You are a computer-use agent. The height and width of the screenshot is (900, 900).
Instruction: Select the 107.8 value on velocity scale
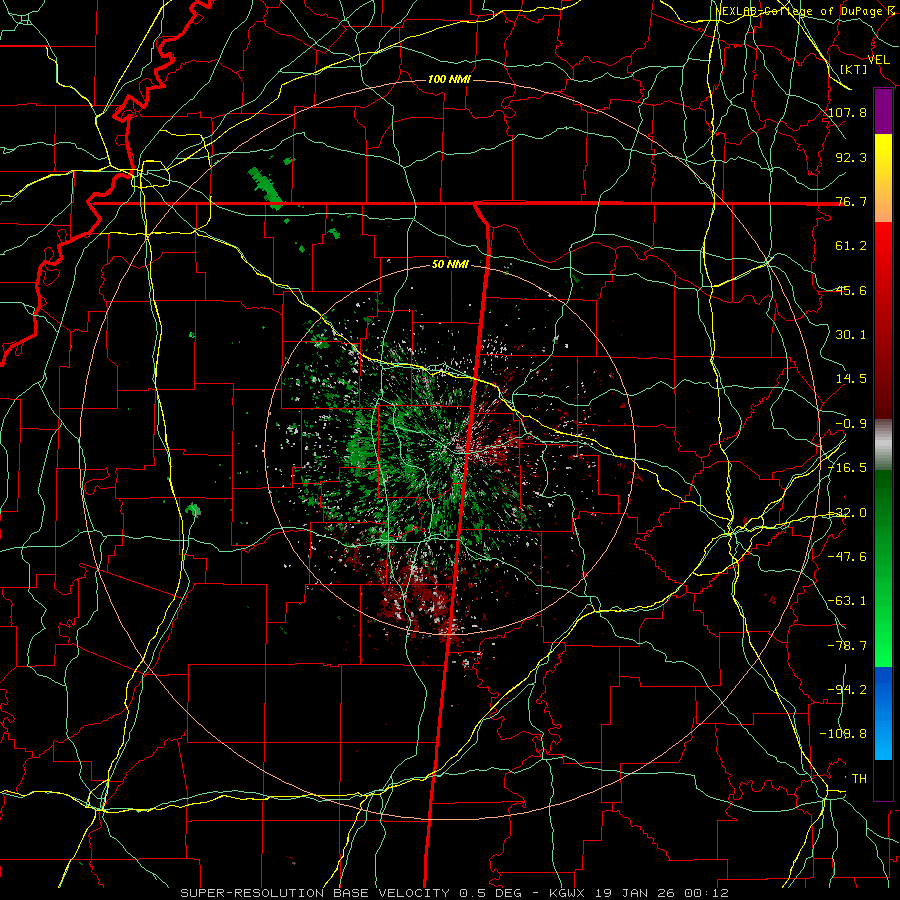point(848,112)
